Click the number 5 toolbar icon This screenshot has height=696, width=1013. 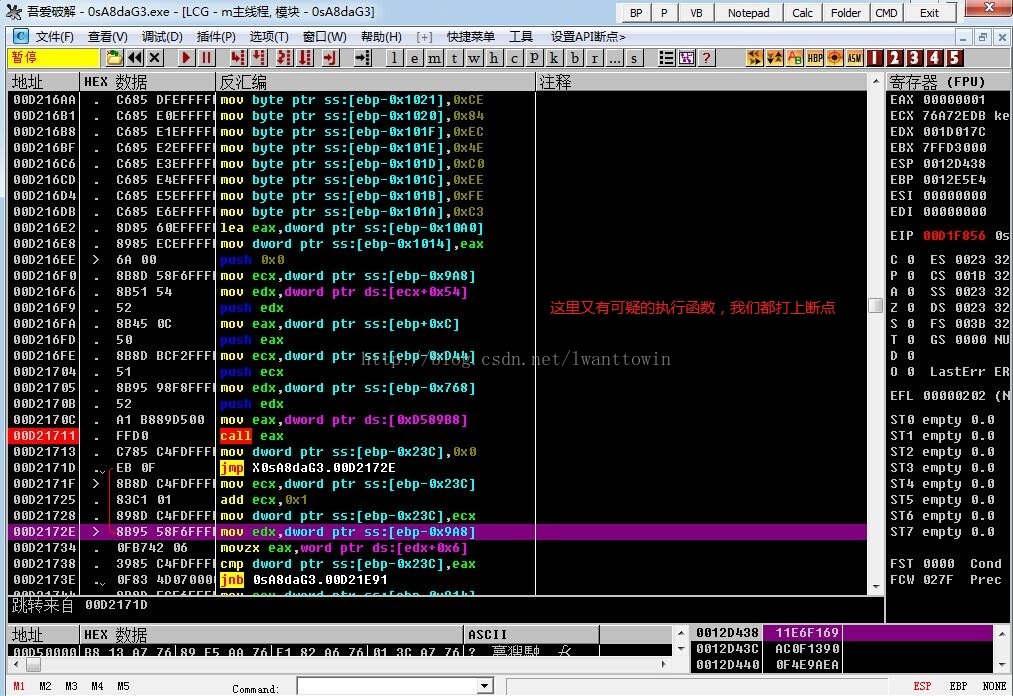[x=954, y=58]
